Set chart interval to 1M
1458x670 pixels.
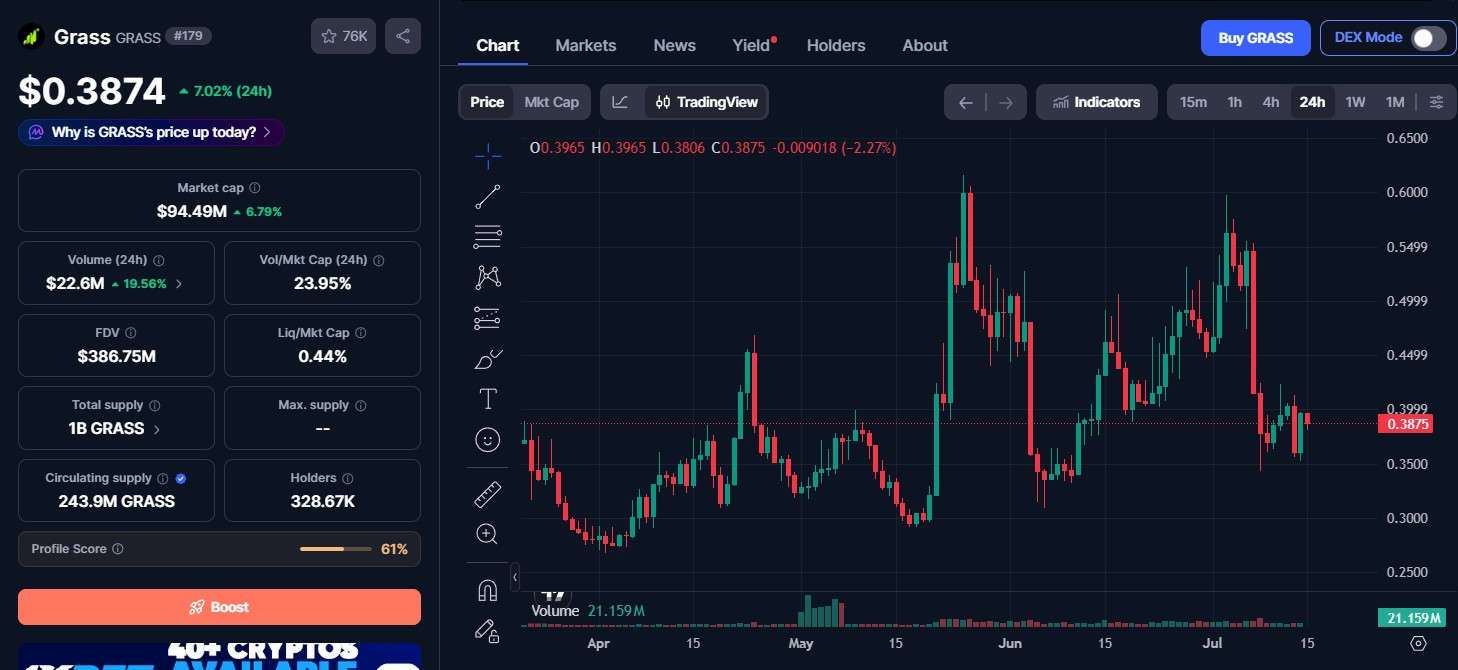[1395, 102]
